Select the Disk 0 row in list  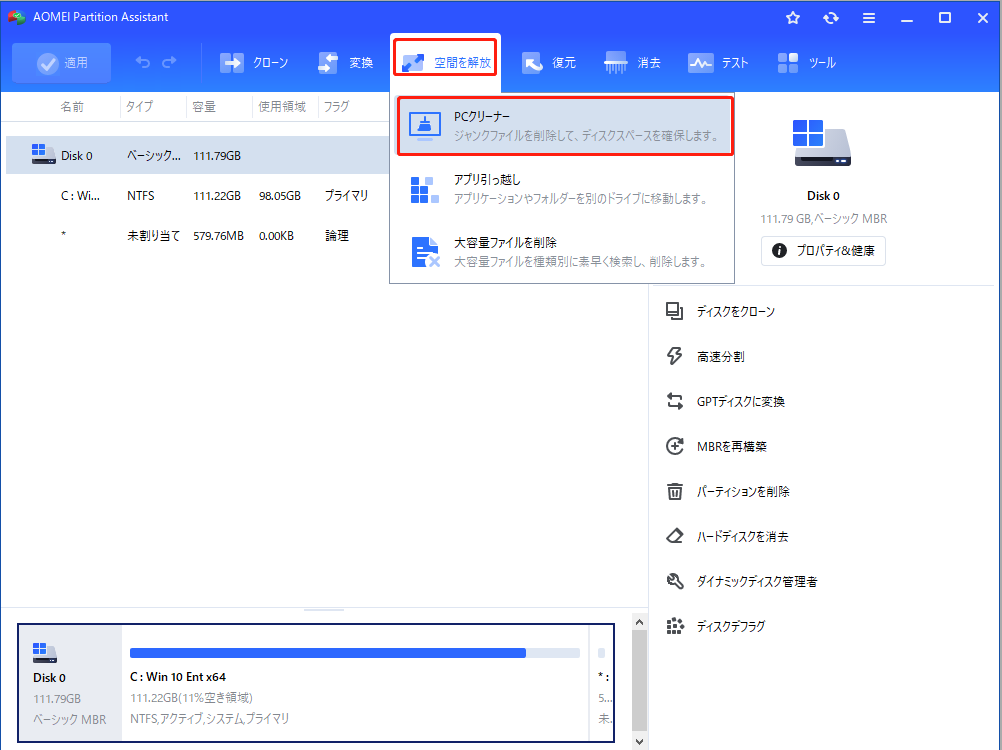tap(197, 155)
